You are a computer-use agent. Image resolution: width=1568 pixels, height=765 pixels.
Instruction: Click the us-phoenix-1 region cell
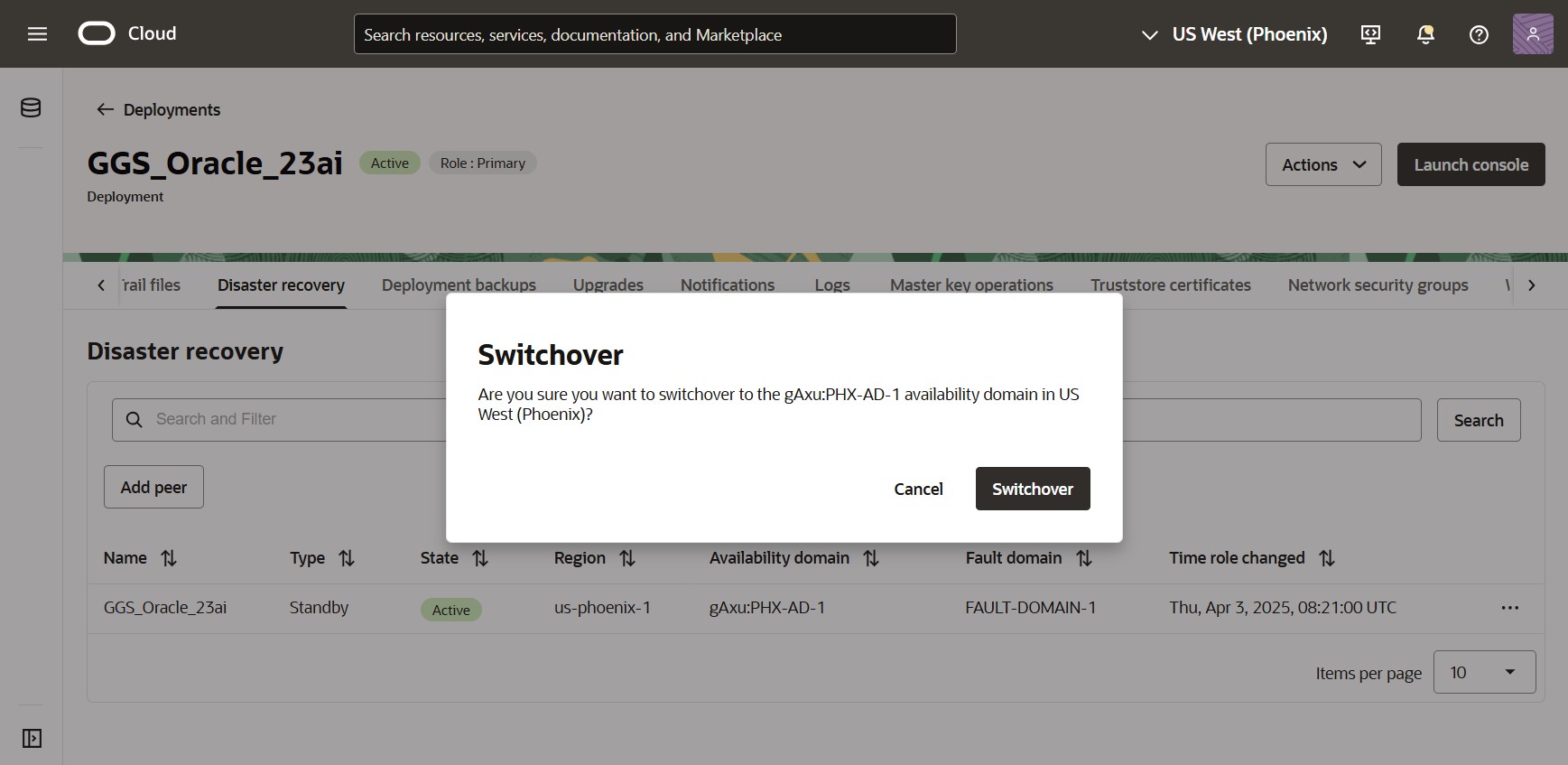(x=602, y=608)
